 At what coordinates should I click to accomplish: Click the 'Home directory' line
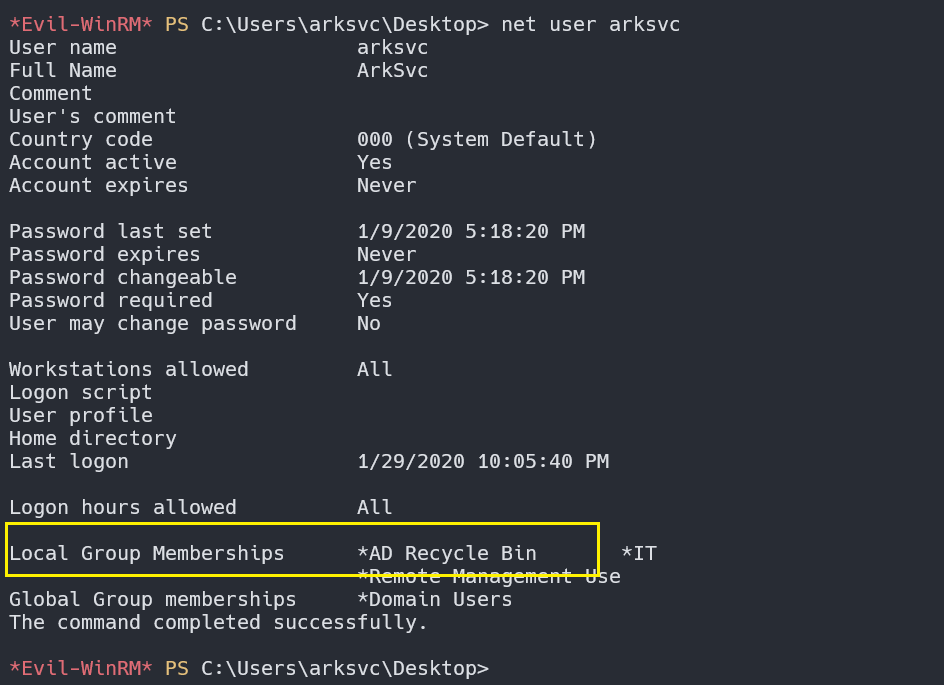[x=93, y=439]
